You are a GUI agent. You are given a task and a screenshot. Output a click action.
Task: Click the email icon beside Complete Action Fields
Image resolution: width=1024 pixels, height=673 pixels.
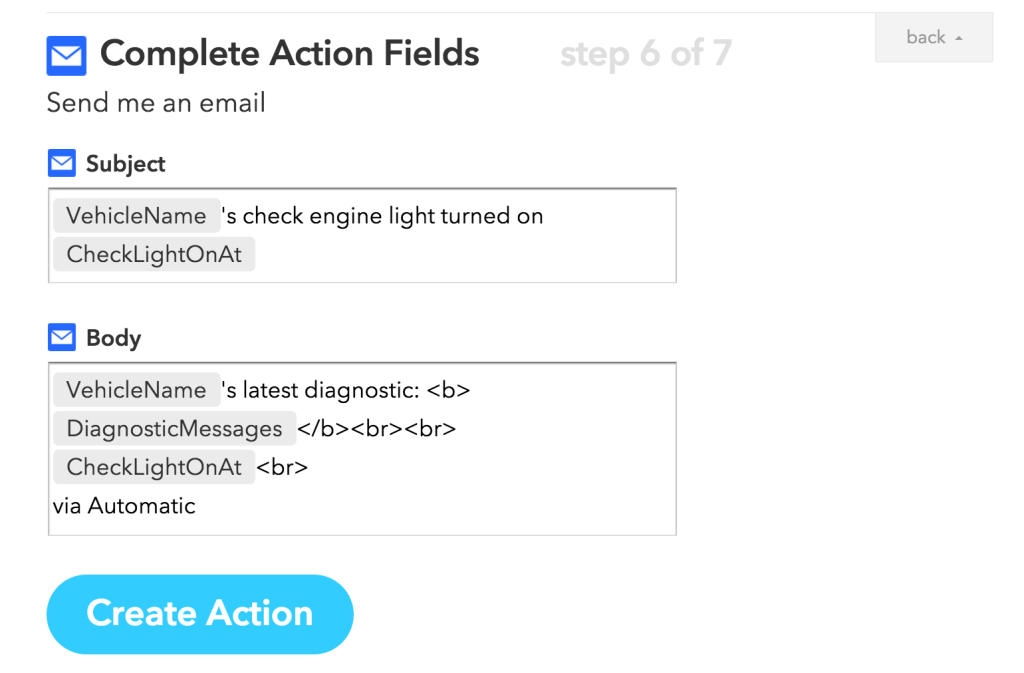click(66, 56)
